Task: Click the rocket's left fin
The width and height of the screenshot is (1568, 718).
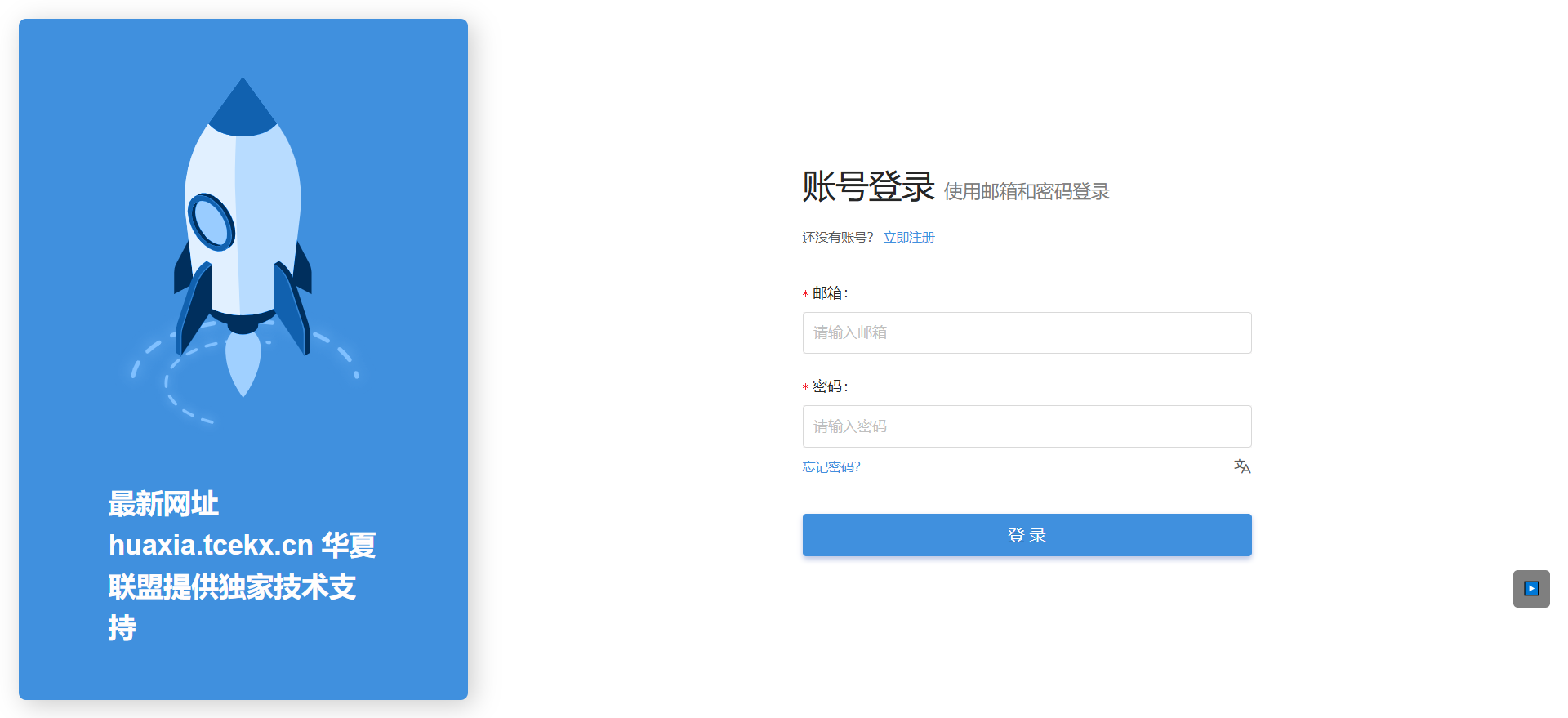Action: pos(193,306)
